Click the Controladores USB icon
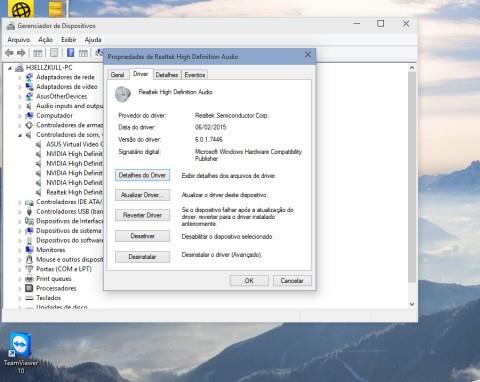This screenshot has width=480, height=382. pyautogui.click(x=29, y=212)
